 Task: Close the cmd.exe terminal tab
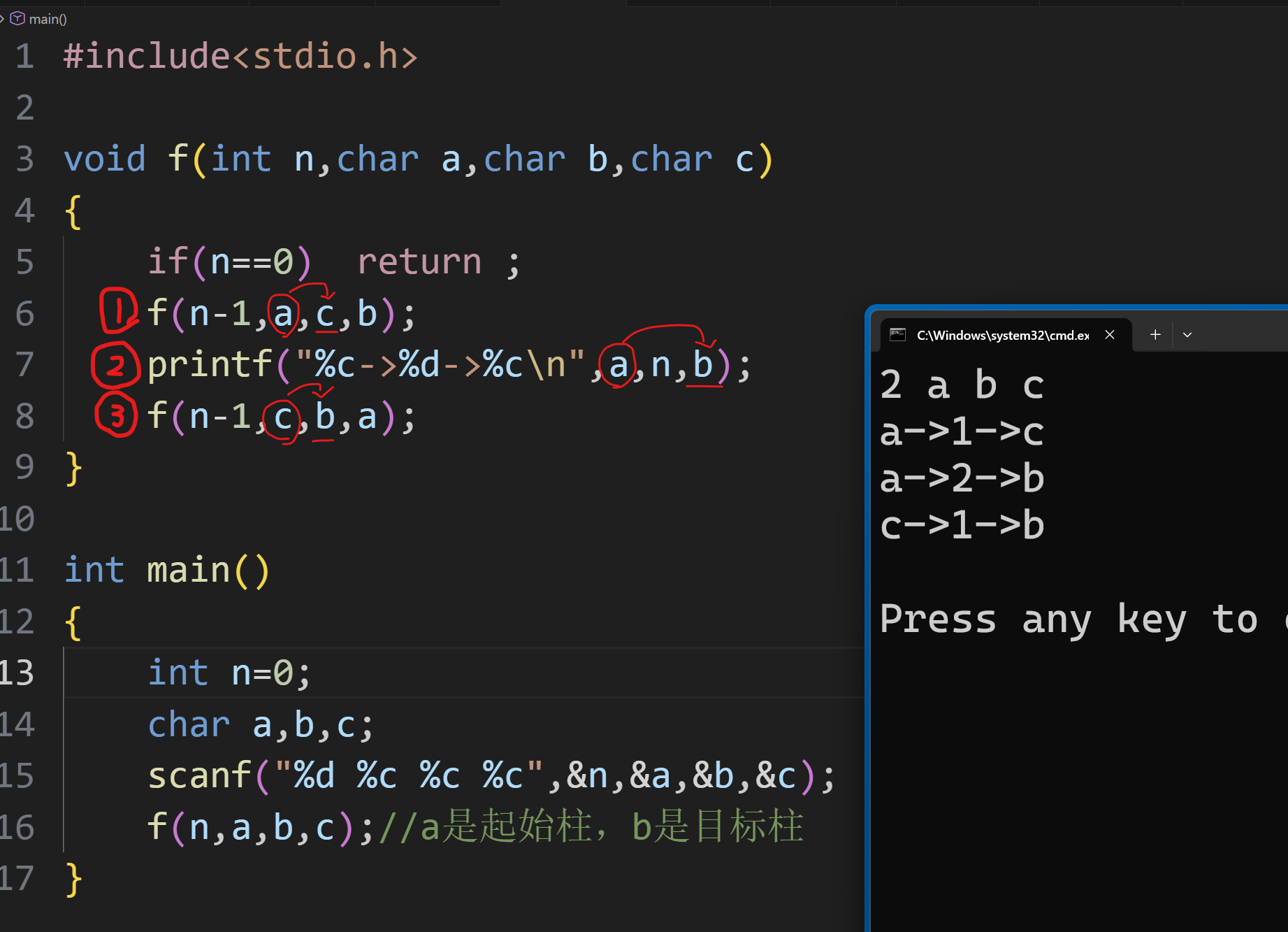coord(1109,335)
